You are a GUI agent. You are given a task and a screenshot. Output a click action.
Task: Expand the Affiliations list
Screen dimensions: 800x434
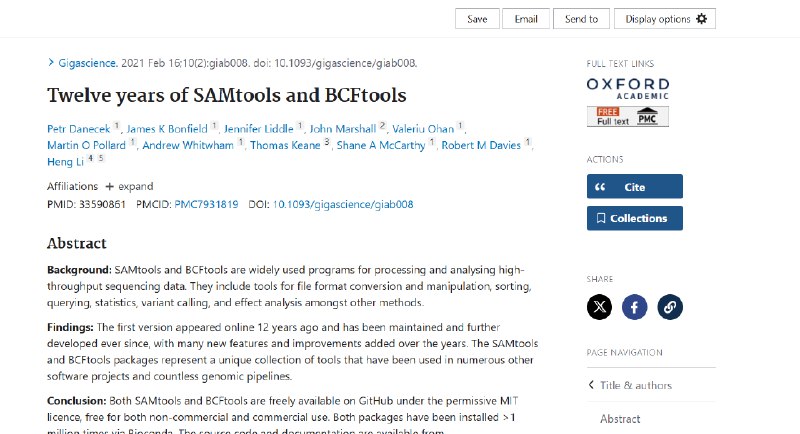tap(129, 186)
